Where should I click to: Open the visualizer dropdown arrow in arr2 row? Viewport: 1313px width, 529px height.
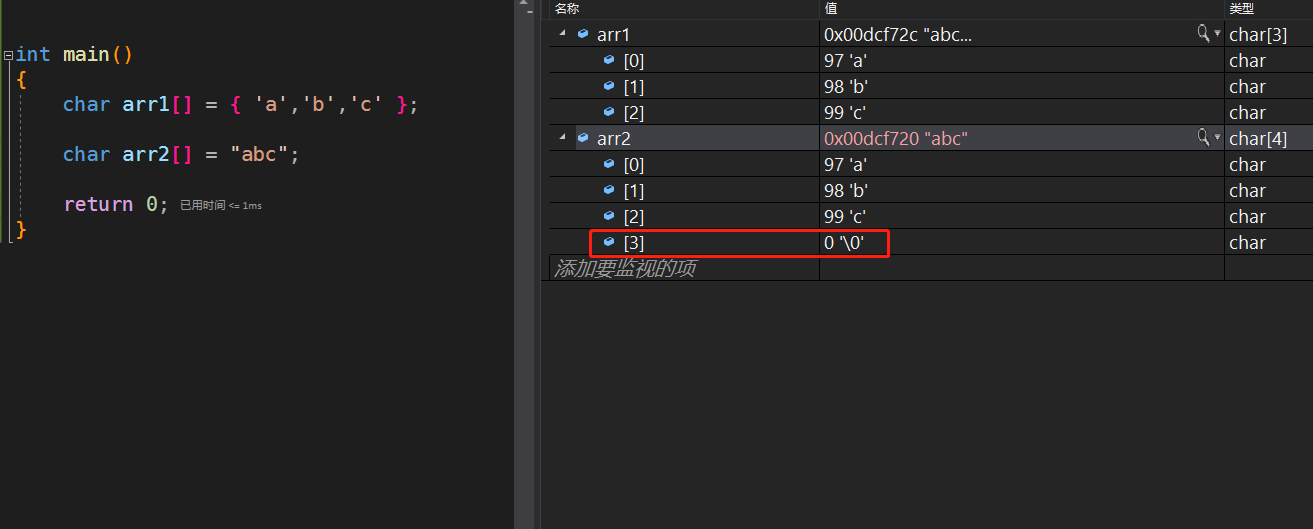(1217, 138)
